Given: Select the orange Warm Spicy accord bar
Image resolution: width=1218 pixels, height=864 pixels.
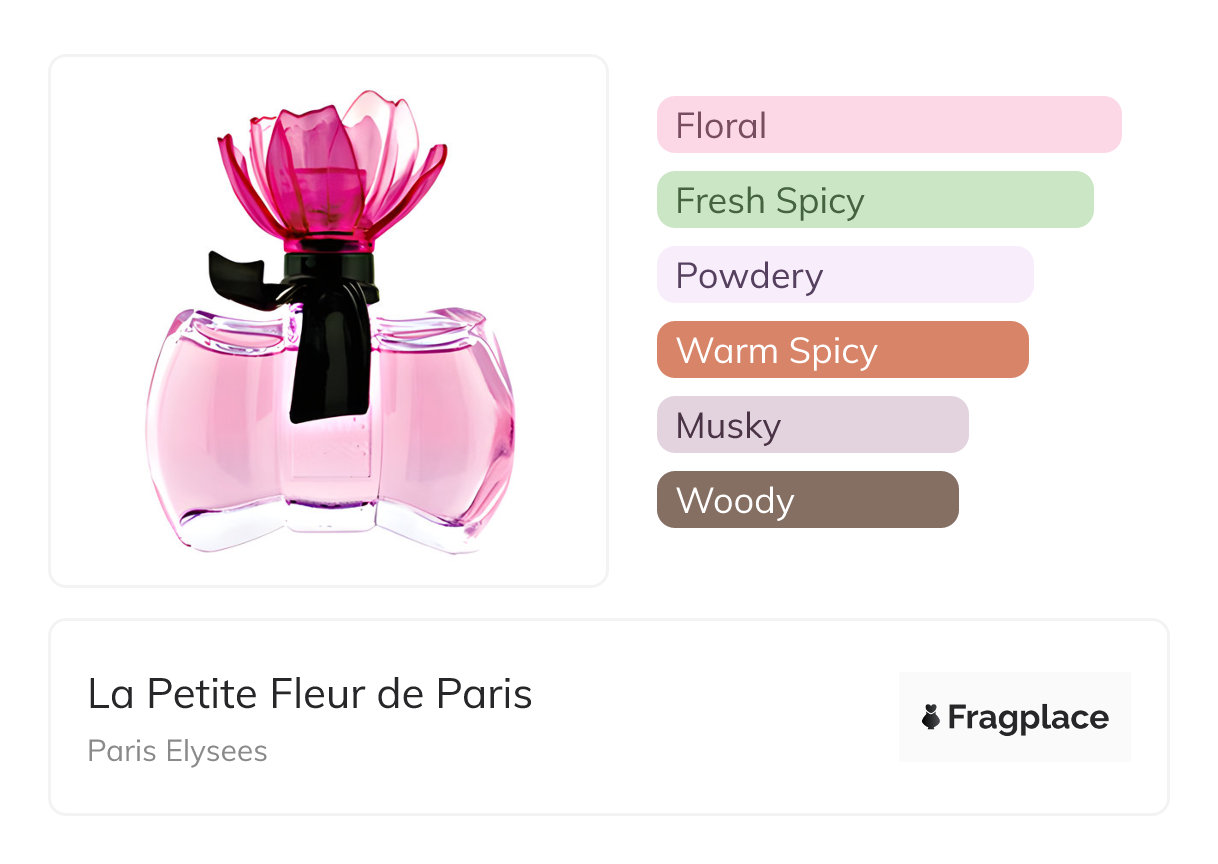Looking at the screenshot, I should click(x=842, y=350).
